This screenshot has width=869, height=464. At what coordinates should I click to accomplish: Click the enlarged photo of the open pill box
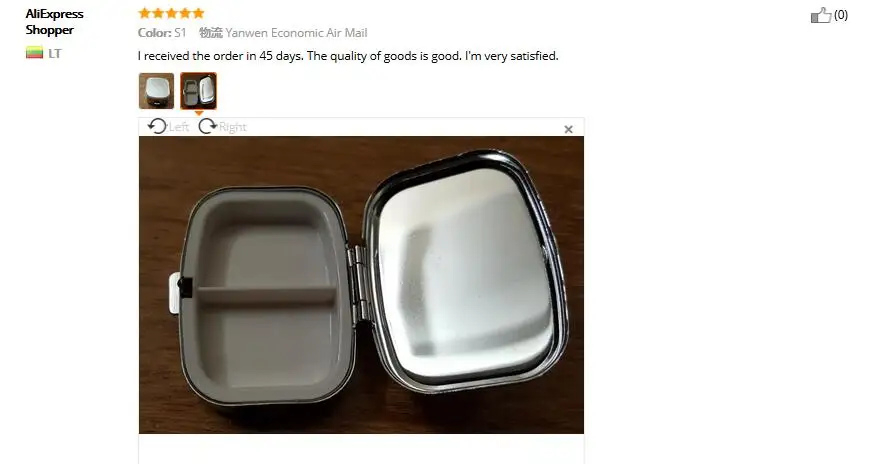tap(361, 285)
